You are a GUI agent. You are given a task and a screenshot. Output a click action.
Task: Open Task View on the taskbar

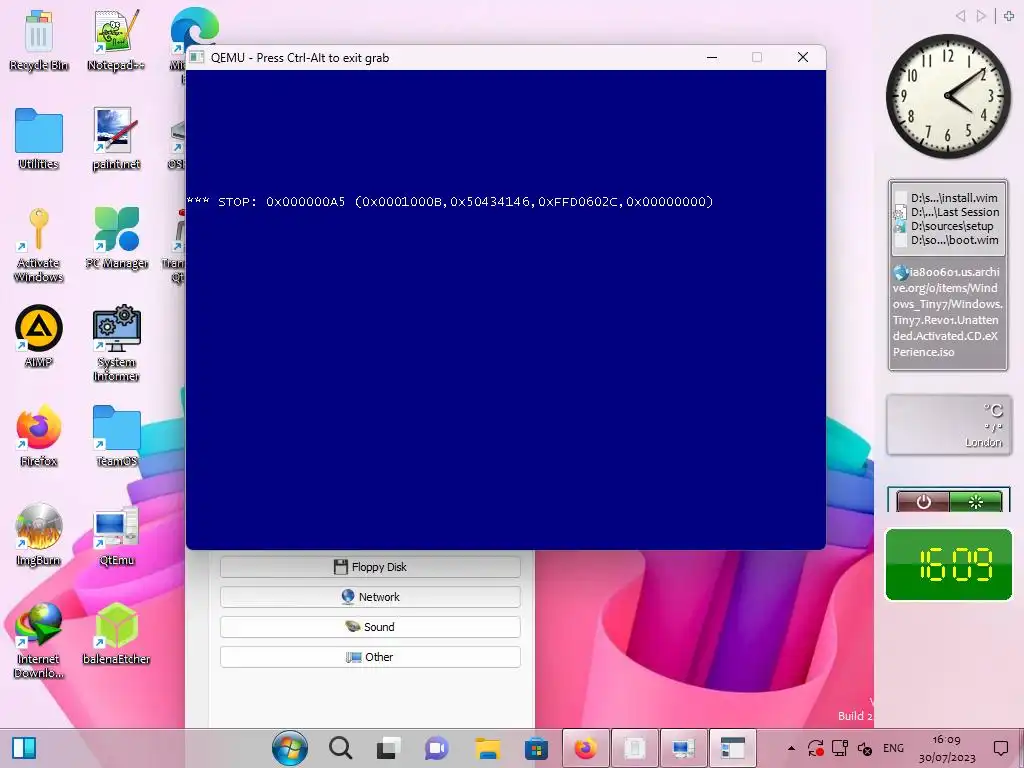(389, 748)
